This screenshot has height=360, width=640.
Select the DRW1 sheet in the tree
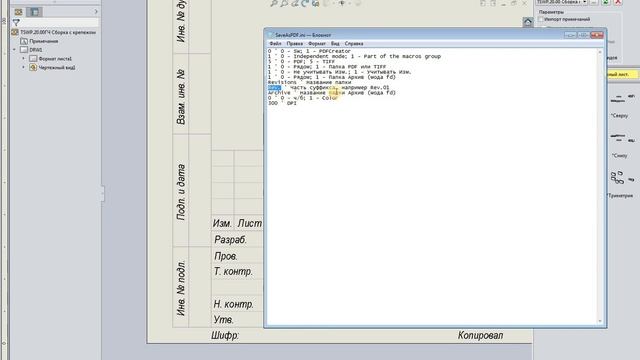point(36,50)
